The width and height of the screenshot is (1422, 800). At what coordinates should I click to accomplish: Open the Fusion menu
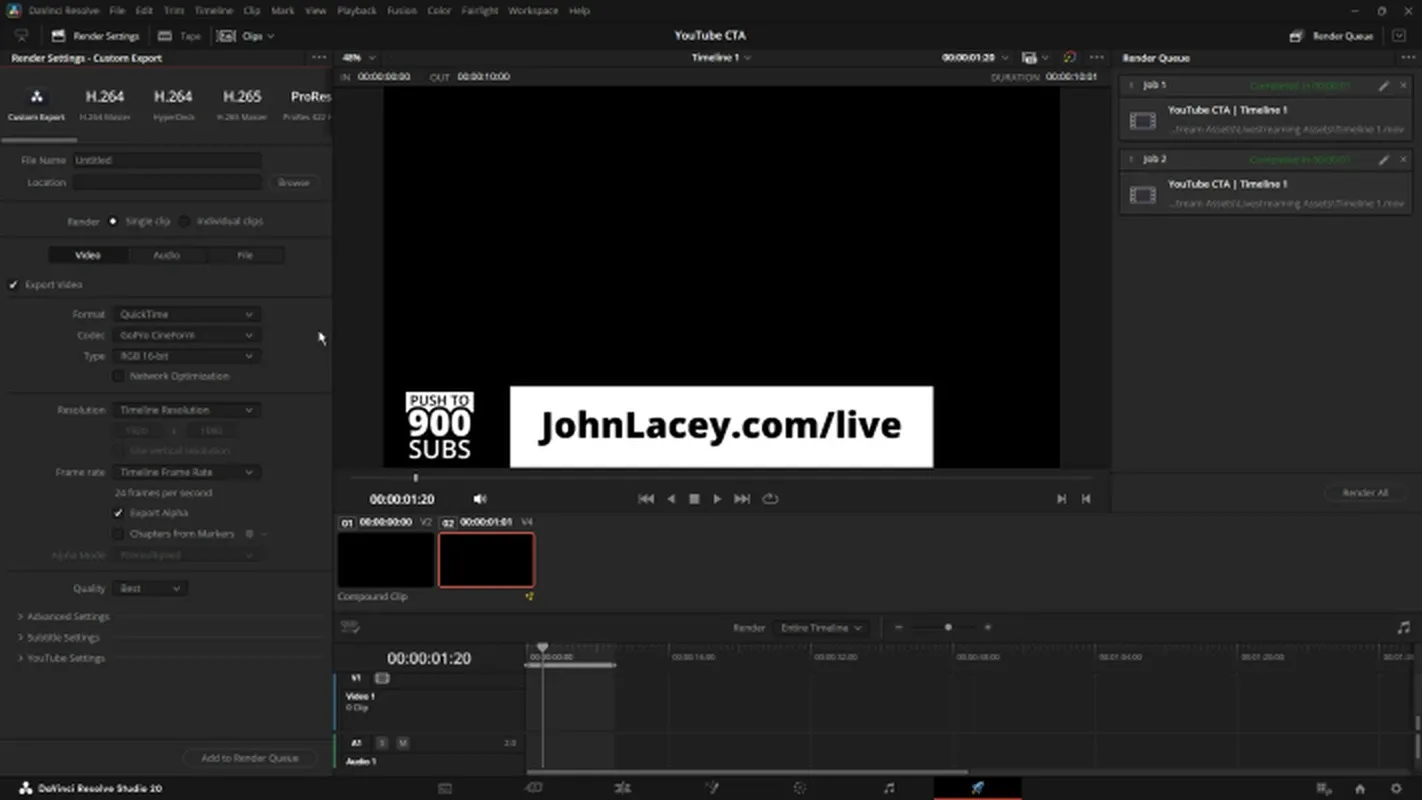402,10
